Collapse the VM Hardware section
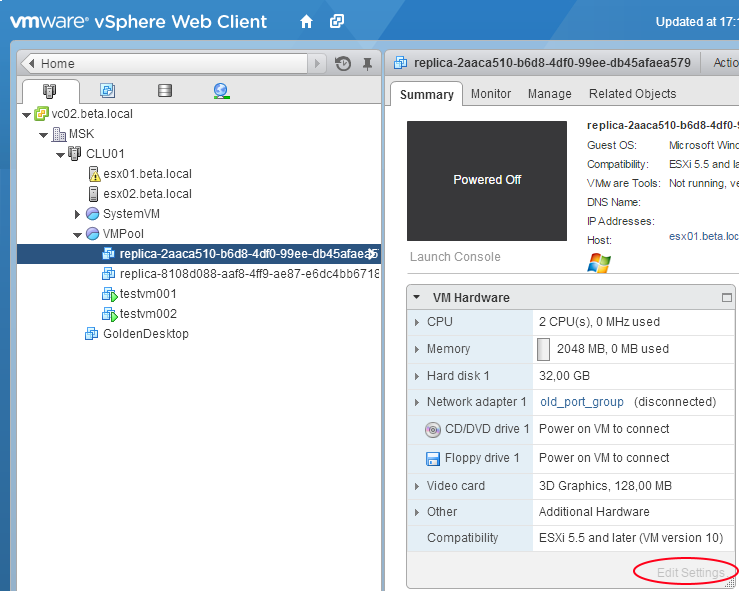739x591 pixels. click(x=417, y=297)
